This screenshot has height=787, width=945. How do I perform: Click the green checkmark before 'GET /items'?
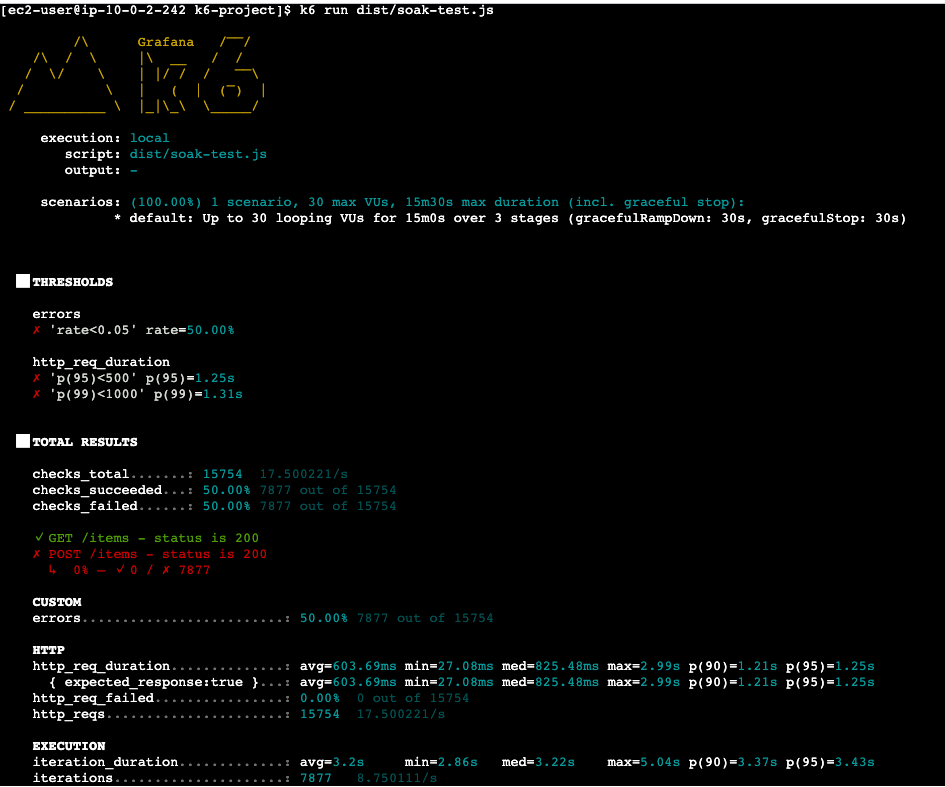point(39,538)
